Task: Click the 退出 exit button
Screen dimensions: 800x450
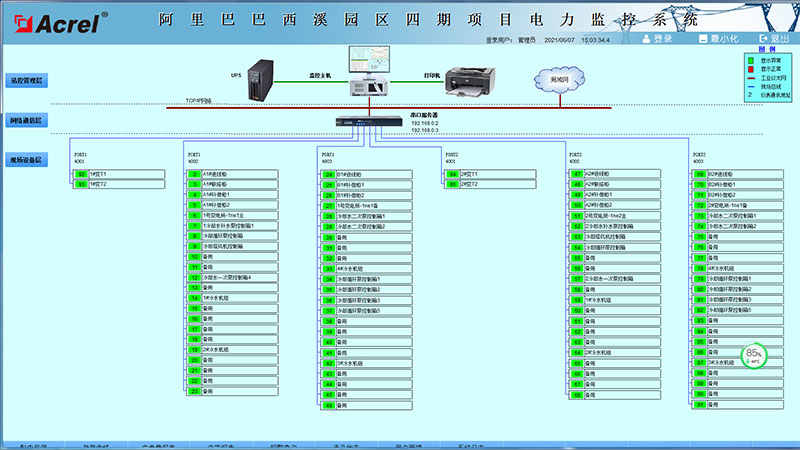Action: tap(774, 39)
